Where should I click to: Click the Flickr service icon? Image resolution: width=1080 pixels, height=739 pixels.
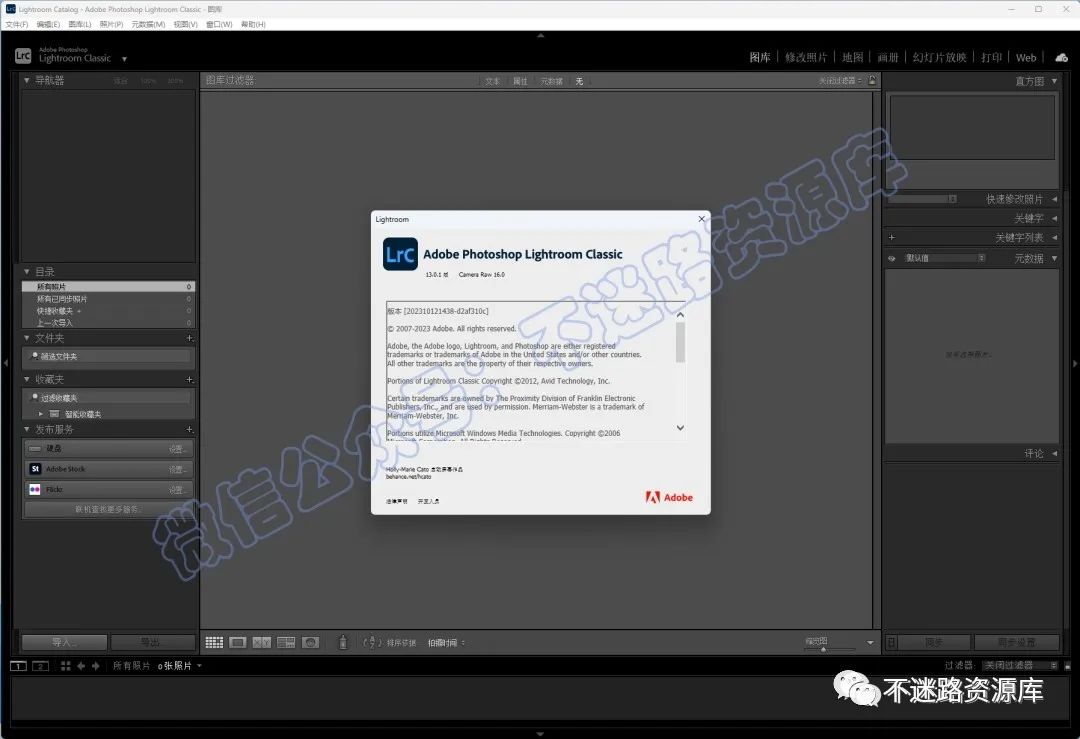pyautogui.click(x=35, y=490)
